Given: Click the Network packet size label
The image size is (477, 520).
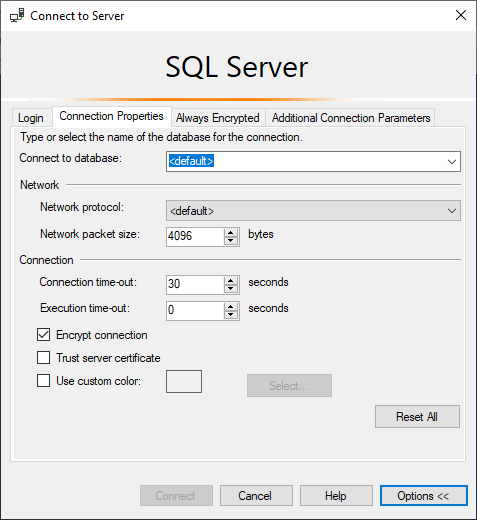Looking at the screenshot, I should pyautogui.click(x=90, y=234).
